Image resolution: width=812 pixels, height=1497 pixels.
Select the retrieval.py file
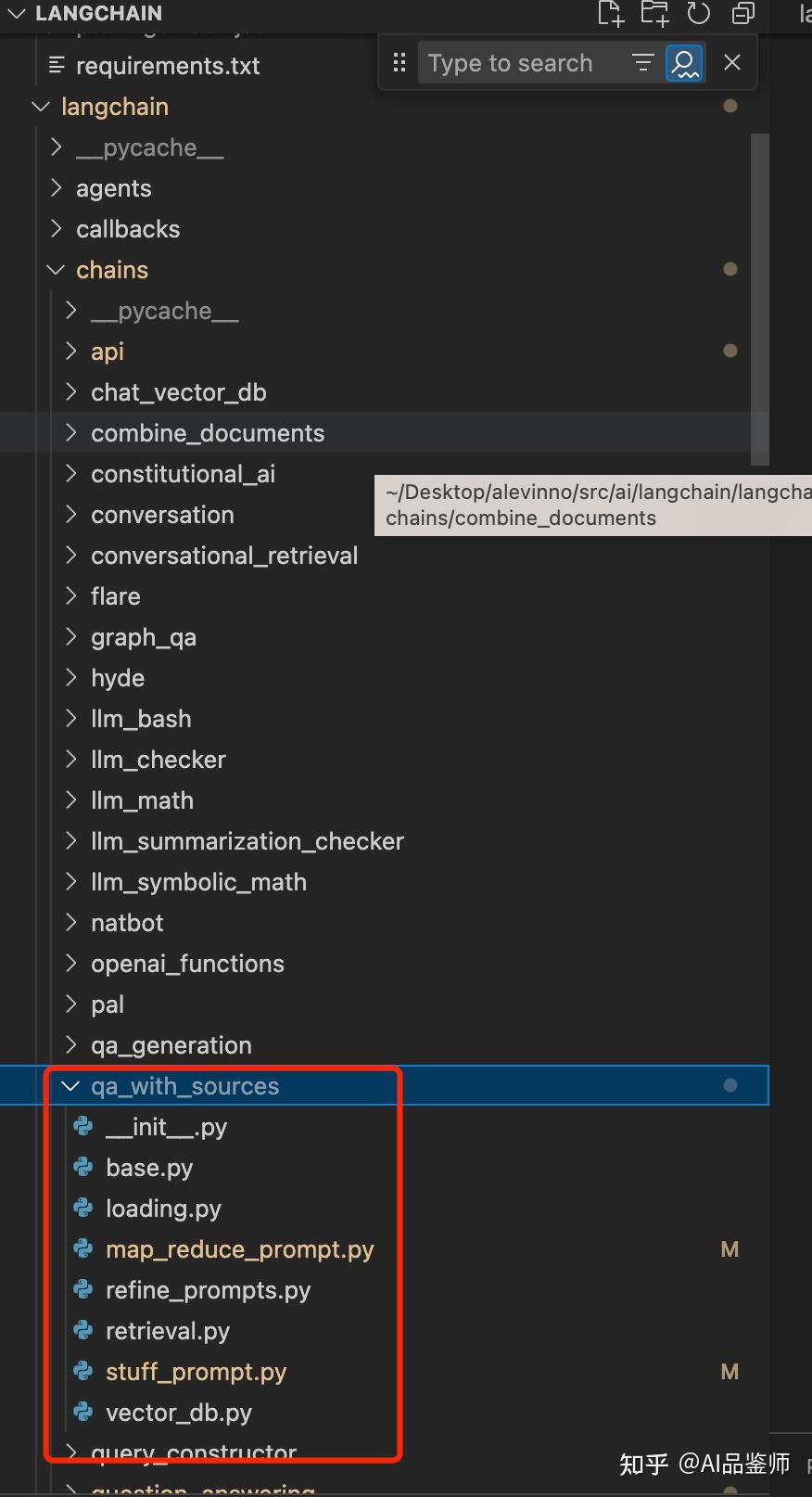[167, 1331]
